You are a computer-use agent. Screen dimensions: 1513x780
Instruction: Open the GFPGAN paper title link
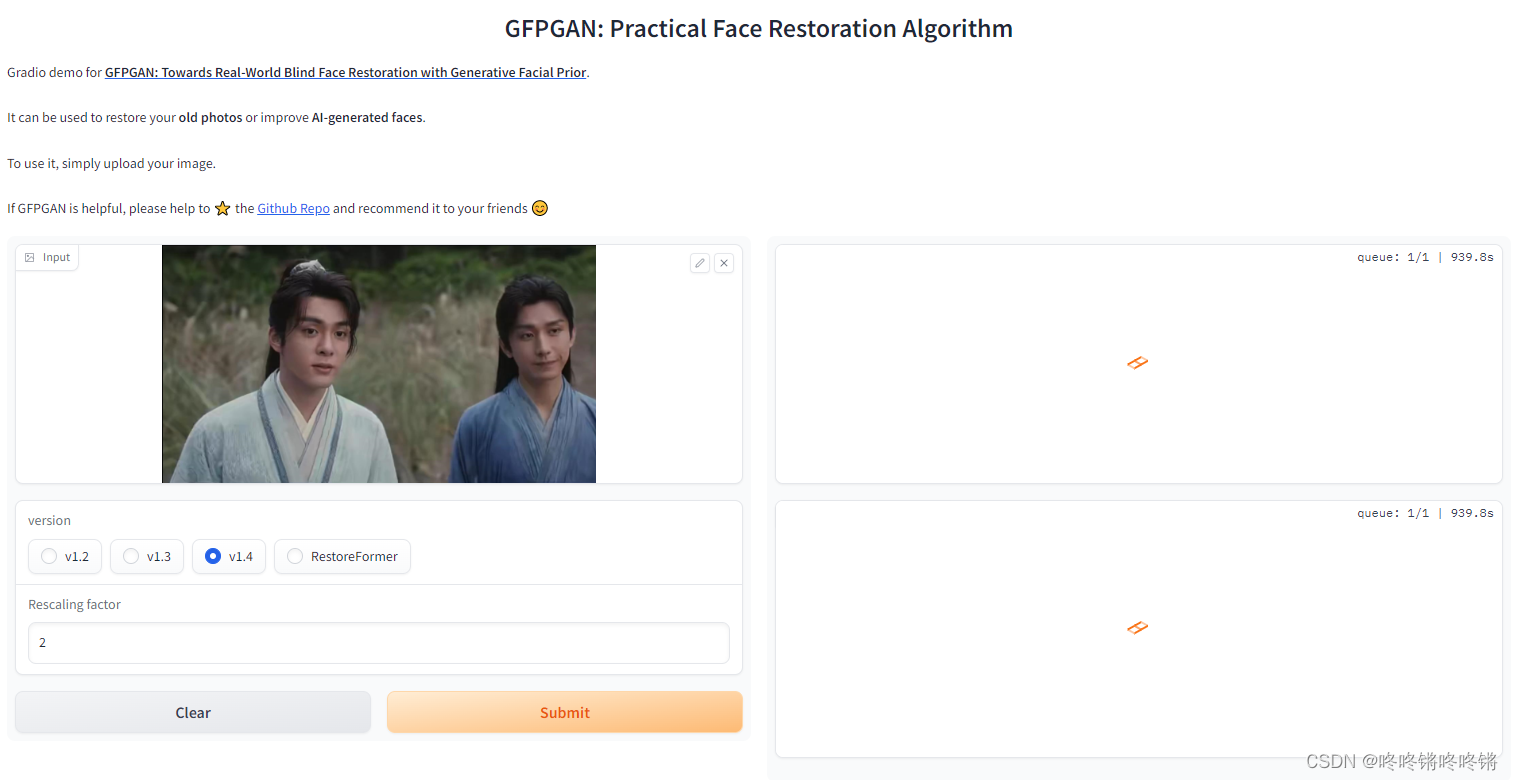346,72
